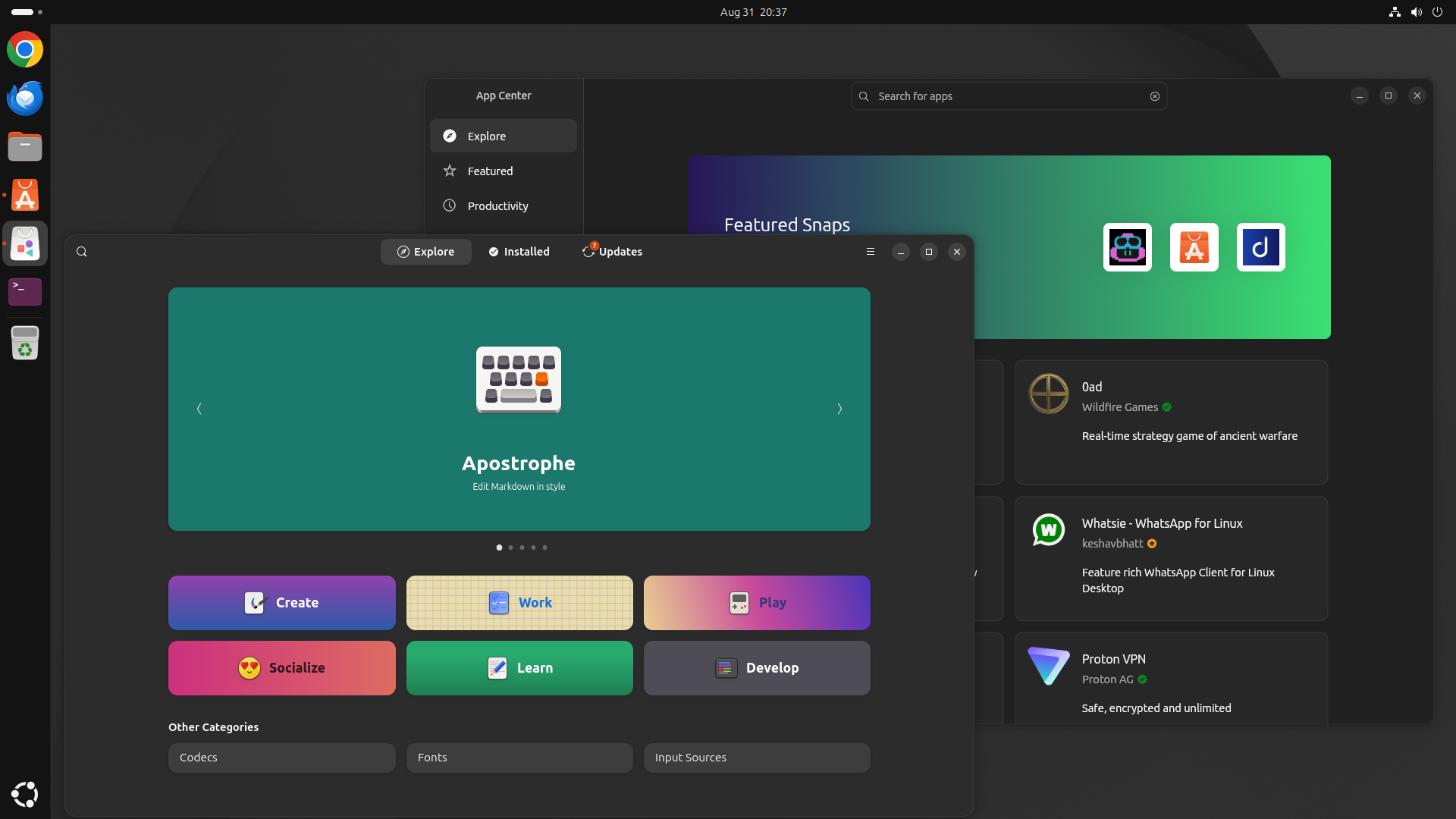Image resolution: width=1456 pixels, height=819 pixels.
Task: Open Whatsie - WhatsApp for Linux card
Action: (x=1172, y=559)
